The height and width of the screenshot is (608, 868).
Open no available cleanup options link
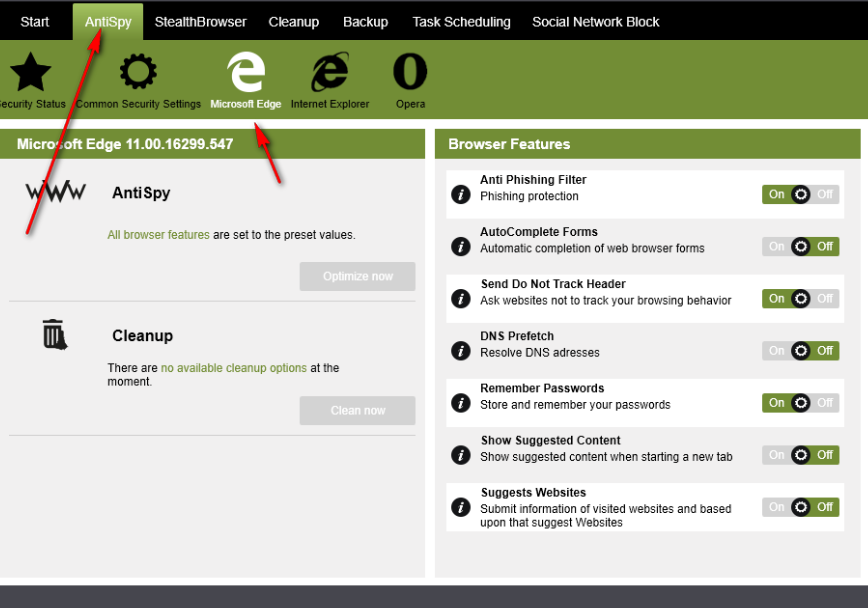pos(234,368)
